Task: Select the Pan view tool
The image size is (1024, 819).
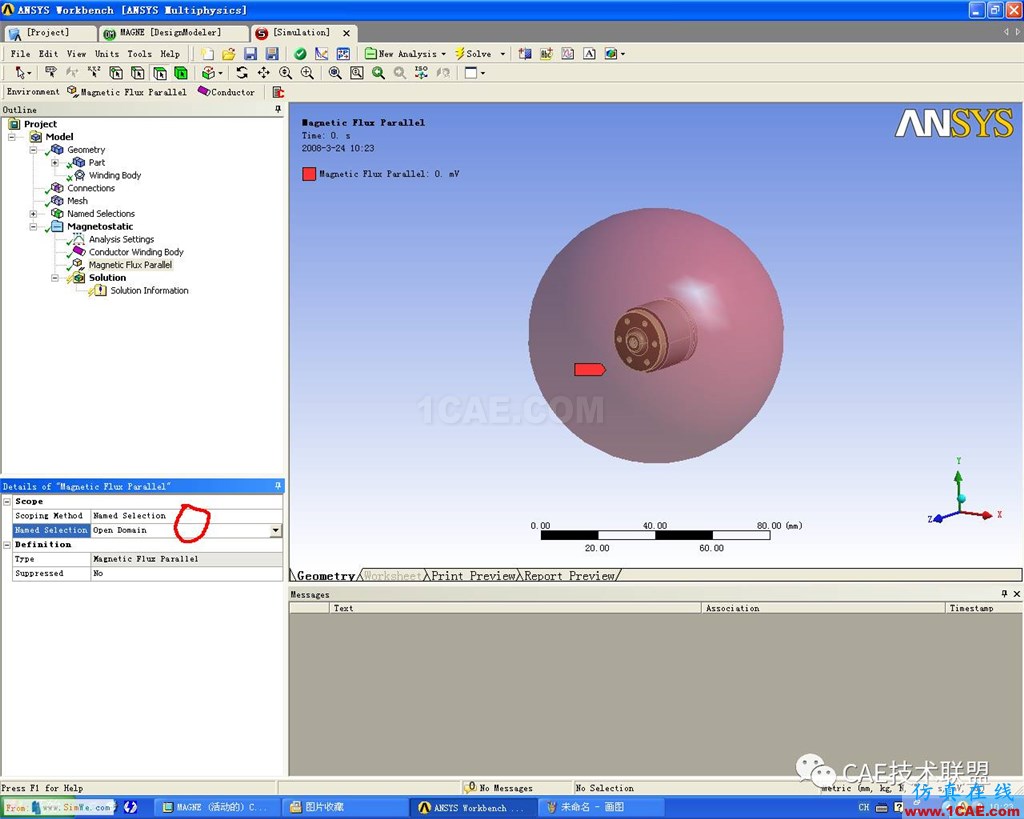Action: [x=264, y=72]
